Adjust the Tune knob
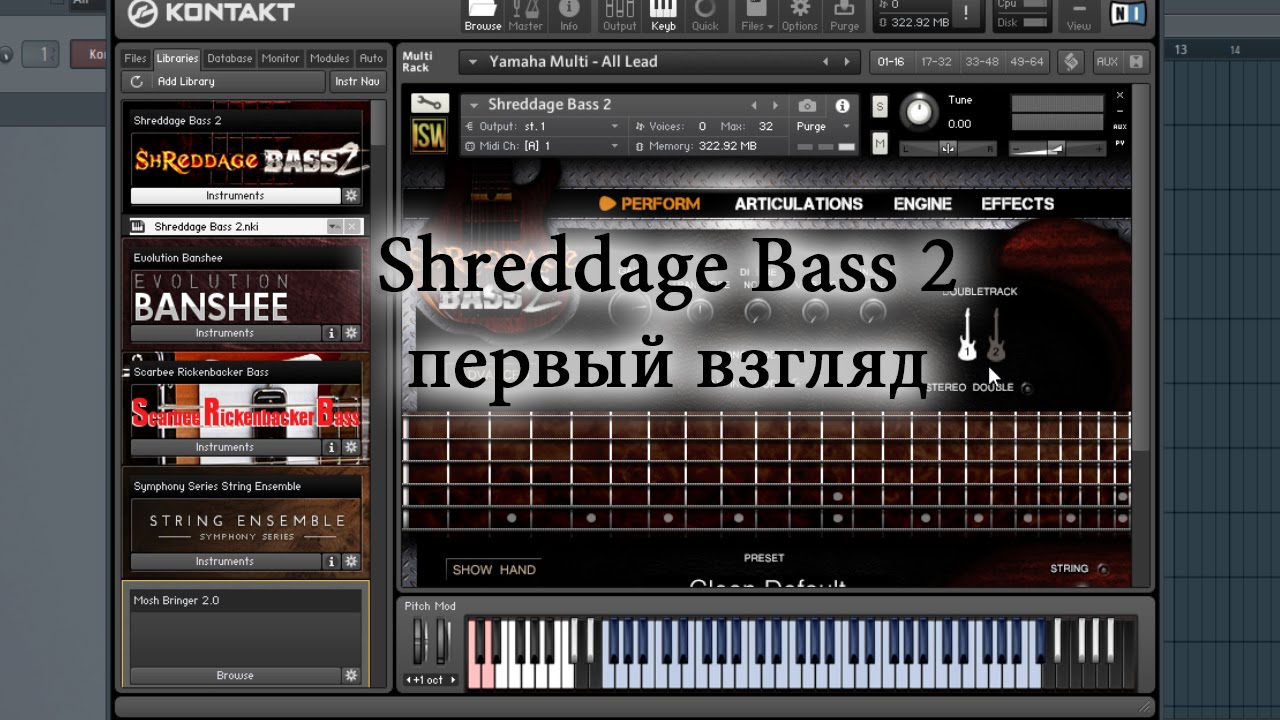1280x720 pixels. (919, 111)
